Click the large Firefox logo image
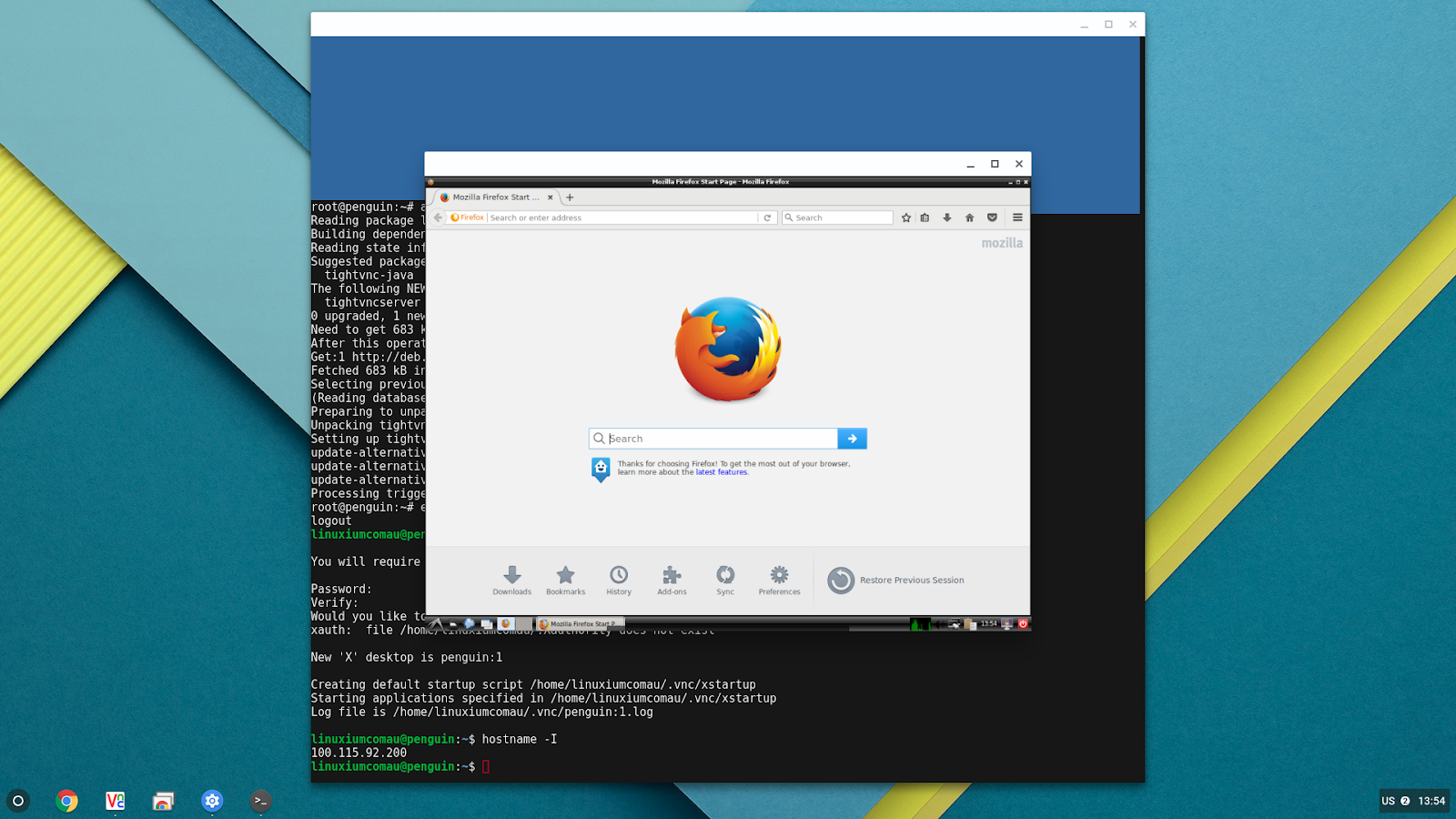Screen dimensions: 1456x819 728,349
